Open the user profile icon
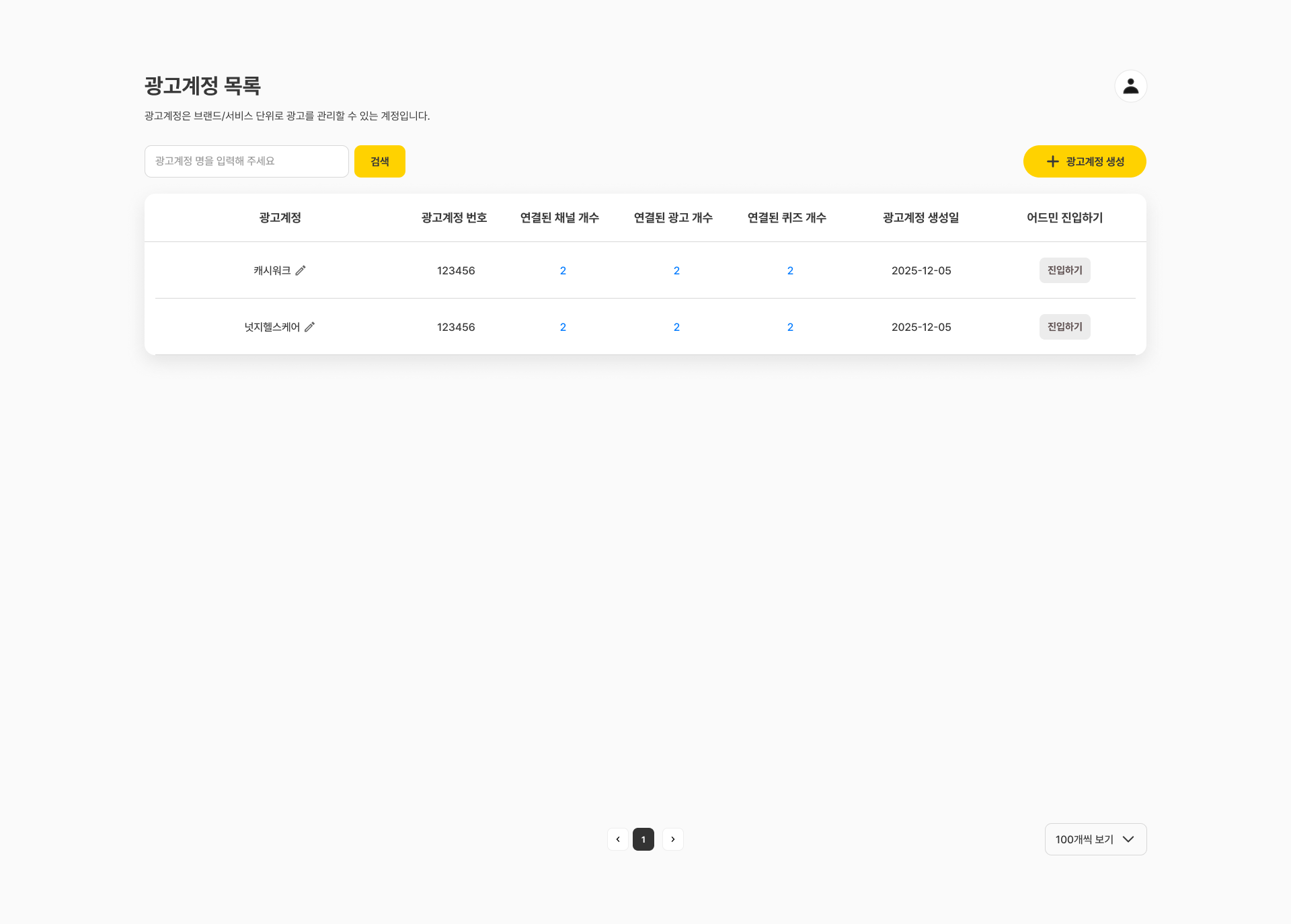The image size is (1291, 924). [x=1130, y=86]
